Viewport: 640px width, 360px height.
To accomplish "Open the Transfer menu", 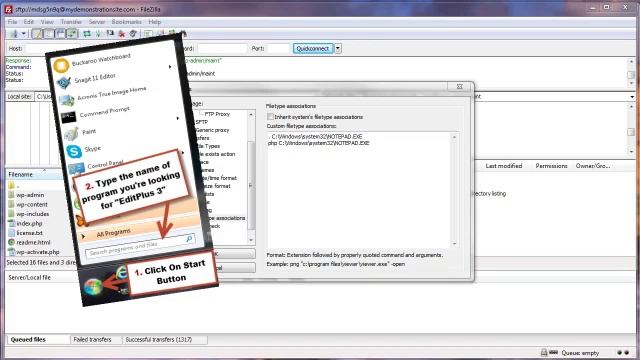I will tap(71, 22).
